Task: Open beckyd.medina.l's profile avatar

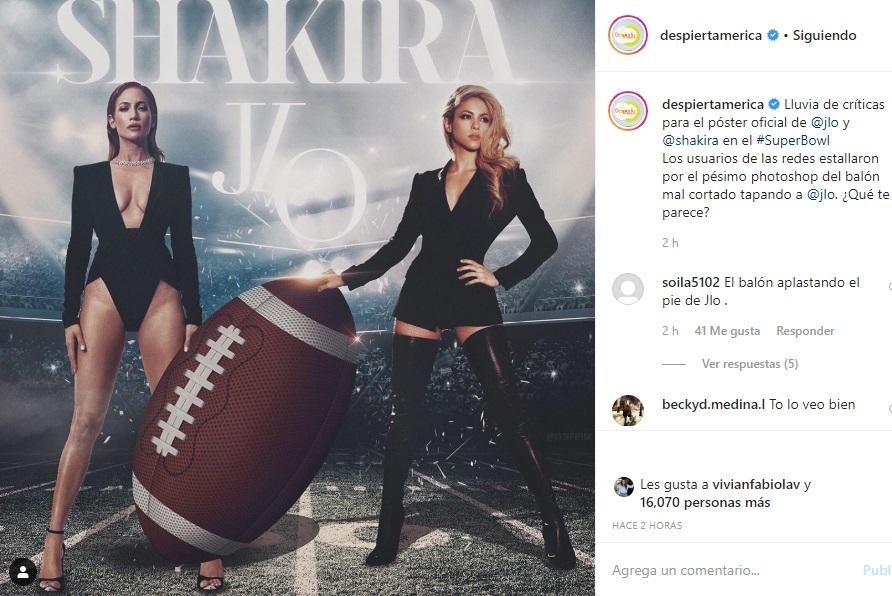Action: coord(628,410)
